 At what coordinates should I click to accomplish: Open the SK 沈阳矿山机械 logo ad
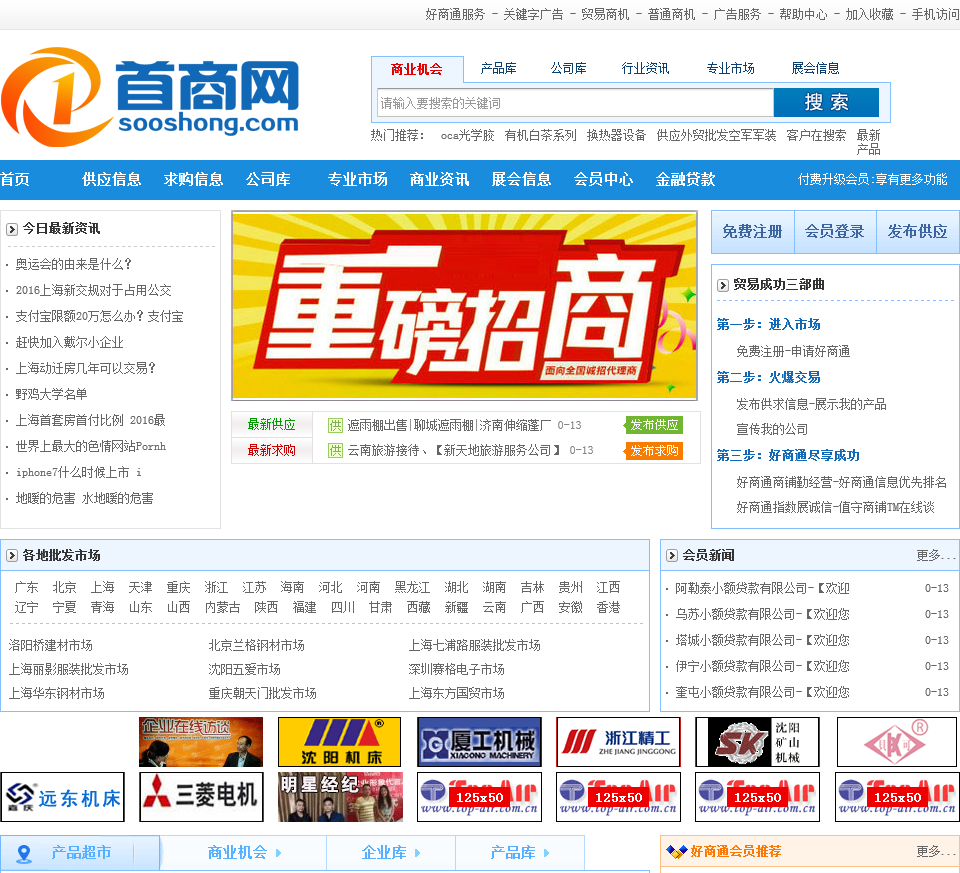tap(757, 742)
